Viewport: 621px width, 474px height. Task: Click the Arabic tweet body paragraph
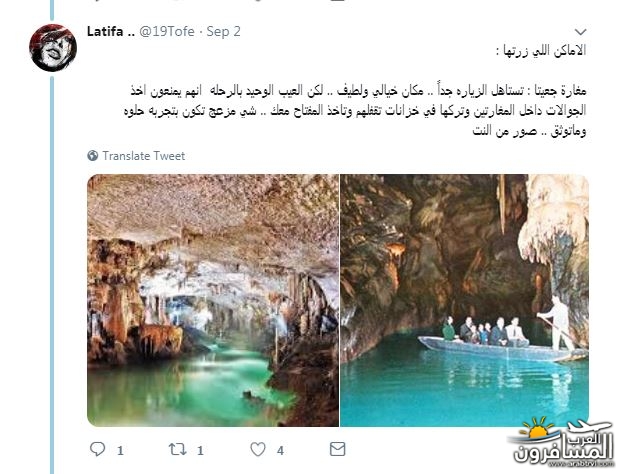click(355, 111)
